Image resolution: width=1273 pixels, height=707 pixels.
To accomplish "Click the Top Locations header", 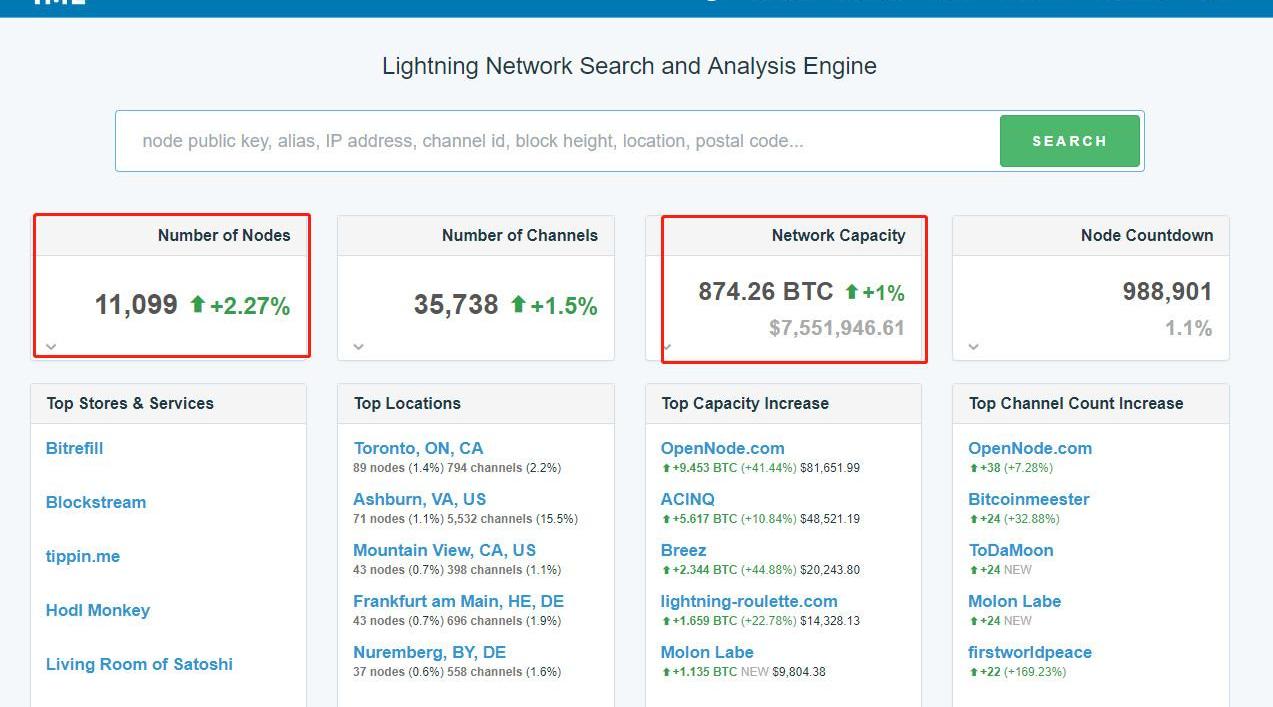I will click(x=407, y=403).
